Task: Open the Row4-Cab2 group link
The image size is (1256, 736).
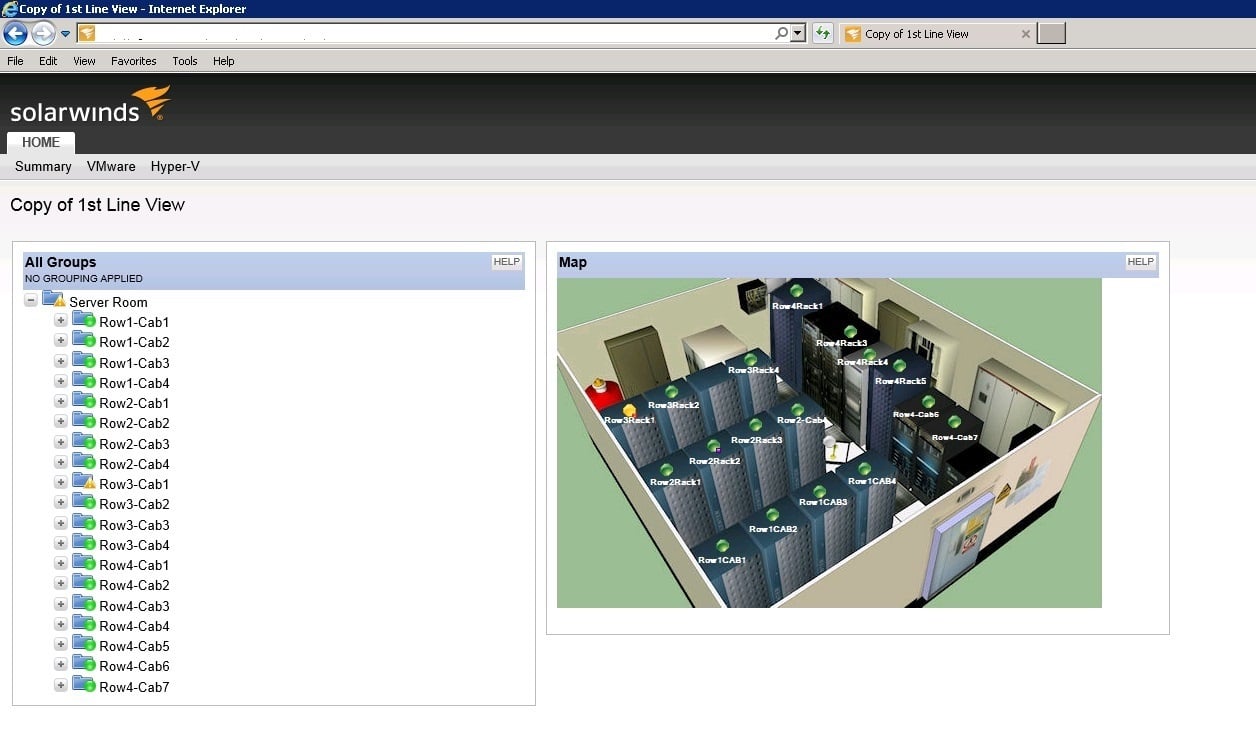Action: [134, 585]
